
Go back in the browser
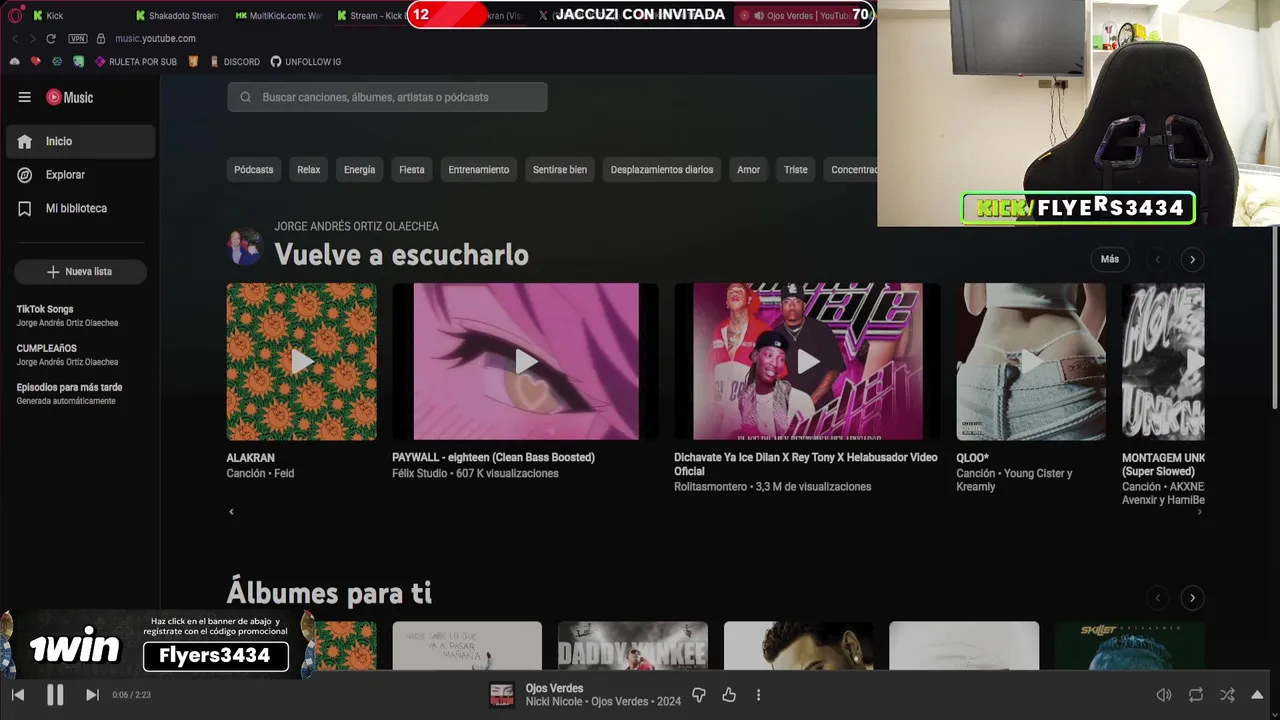pyautogui.click(x=15, y=38)
